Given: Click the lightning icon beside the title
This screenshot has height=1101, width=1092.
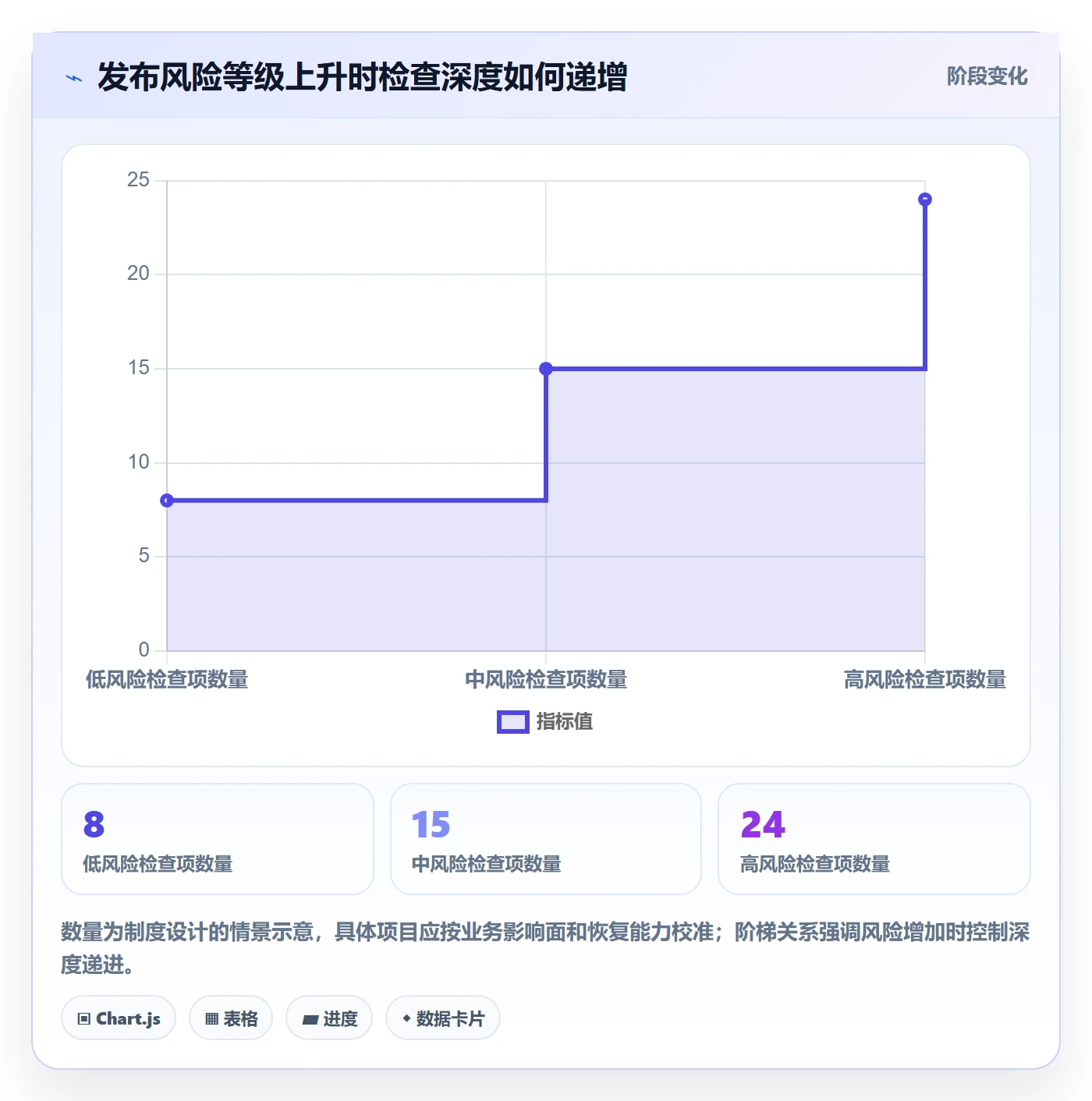Looking at the screenshot, I should (x=74, y=78).
